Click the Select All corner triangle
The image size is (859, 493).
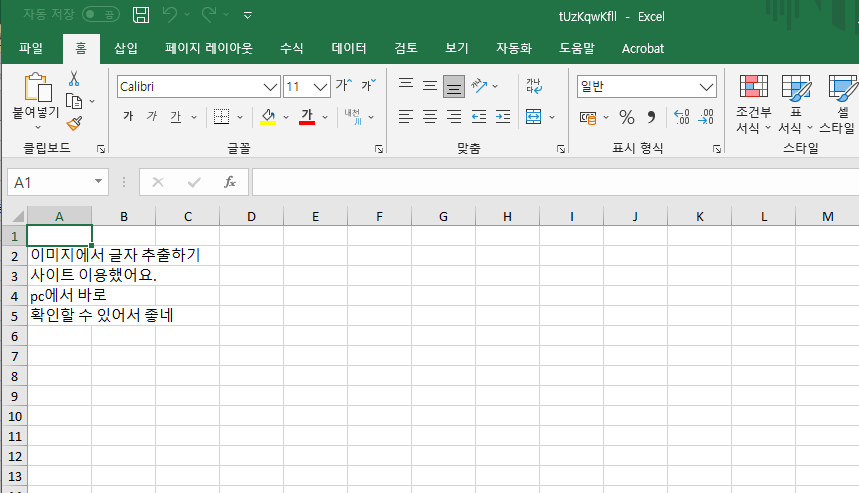(x=18, y=216)
